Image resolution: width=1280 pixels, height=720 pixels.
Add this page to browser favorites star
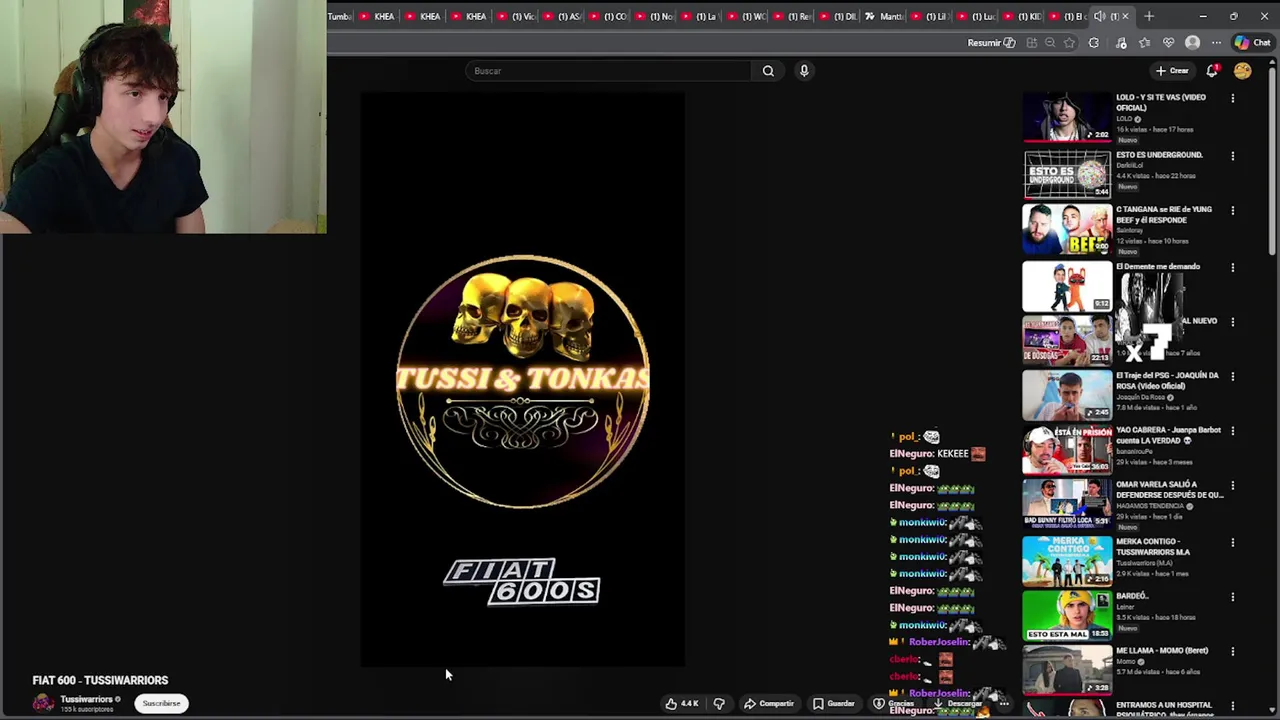point(1069,43)
